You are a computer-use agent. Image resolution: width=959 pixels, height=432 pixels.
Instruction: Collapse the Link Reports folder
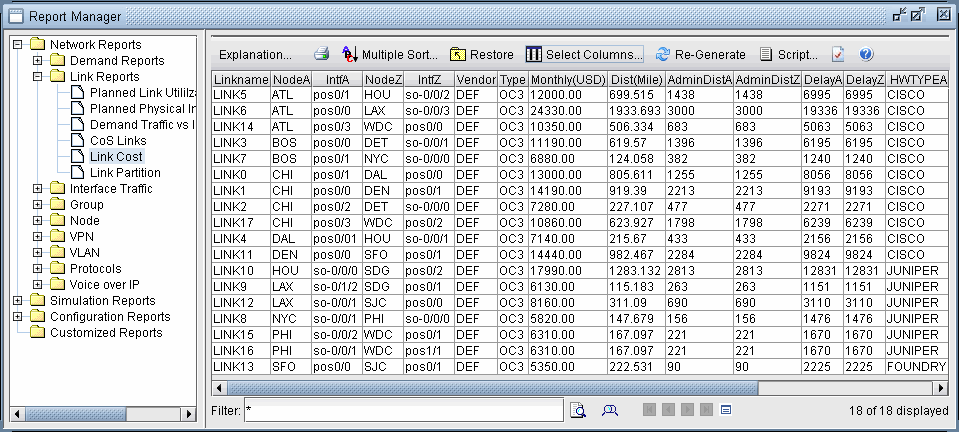38,77
